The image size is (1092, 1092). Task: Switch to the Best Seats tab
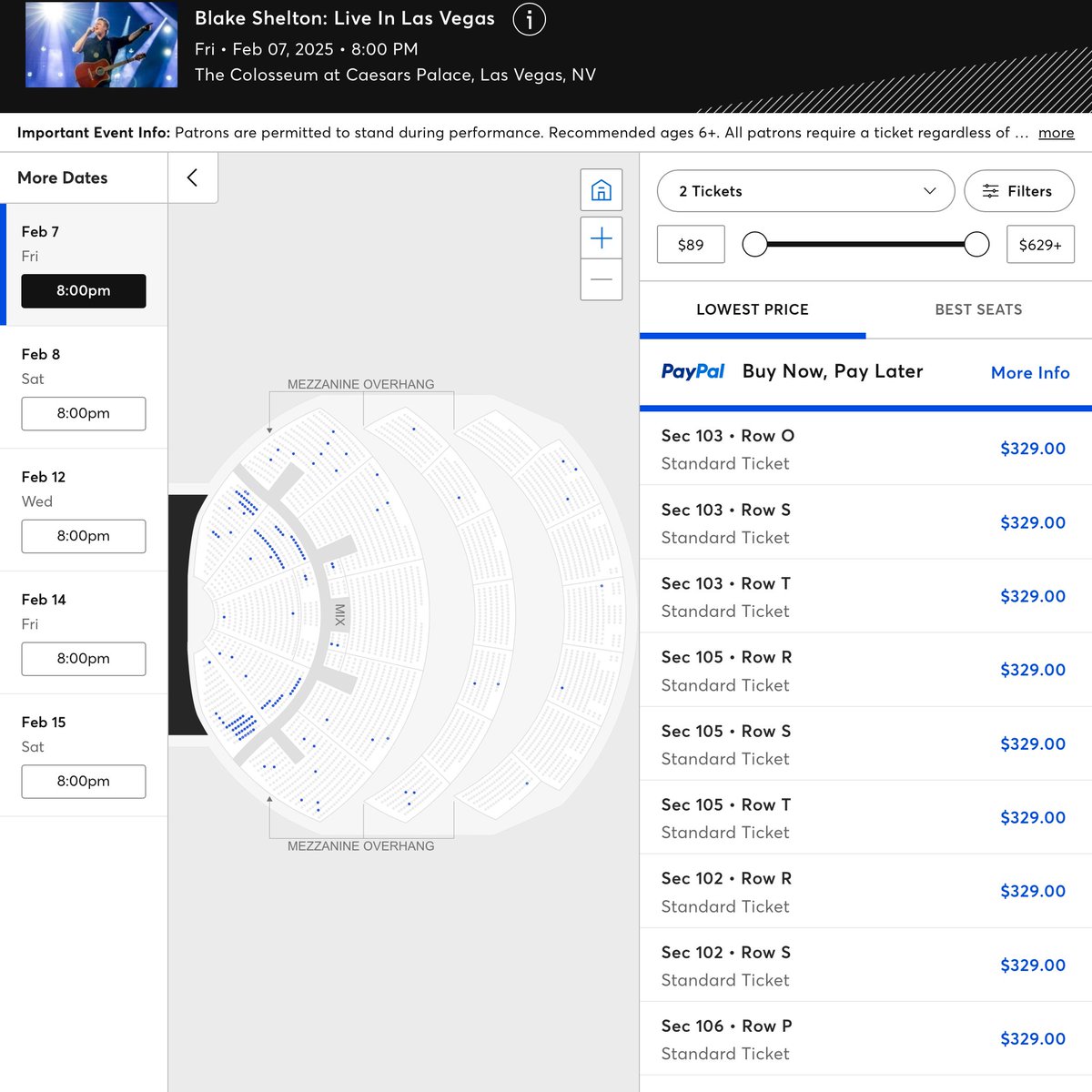click(978, 309)
